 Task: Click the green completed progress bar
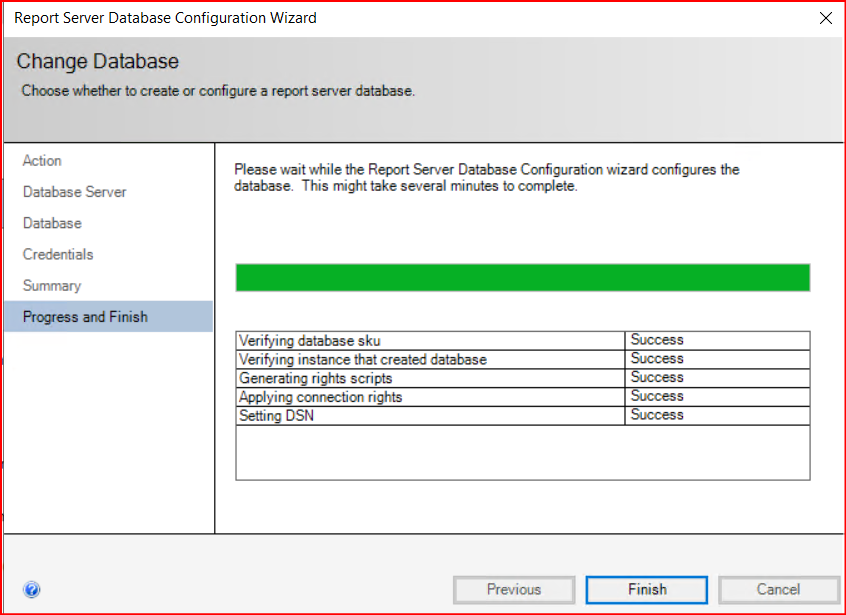522,278
